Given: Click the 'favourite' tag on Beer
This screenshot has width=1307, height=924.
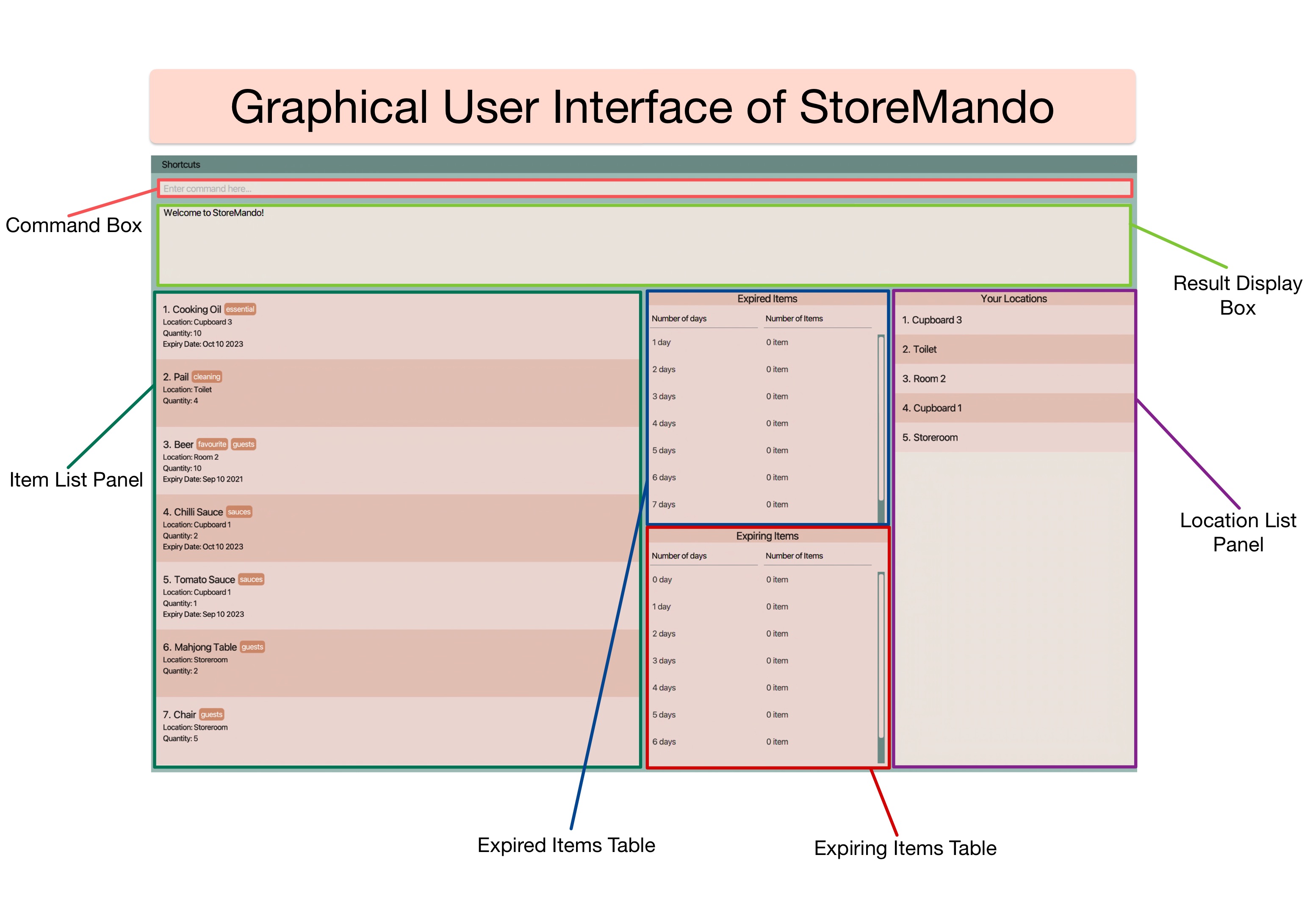Looking at the screenshot, I should (212, 444).
